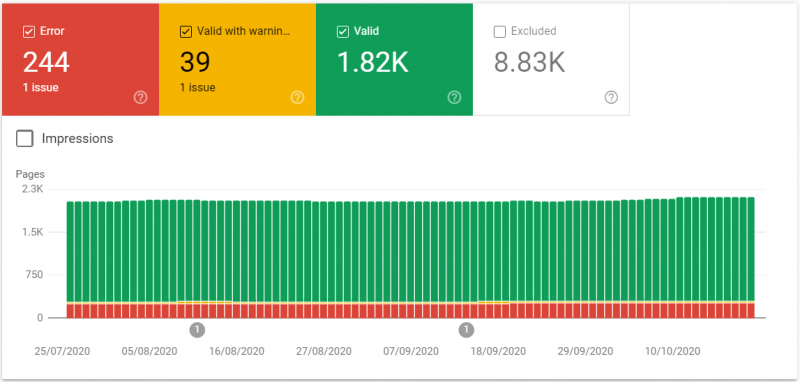Select the 1.82K Valid count
The height and width of the screenshot is (382, 800).
coord(373,63)
